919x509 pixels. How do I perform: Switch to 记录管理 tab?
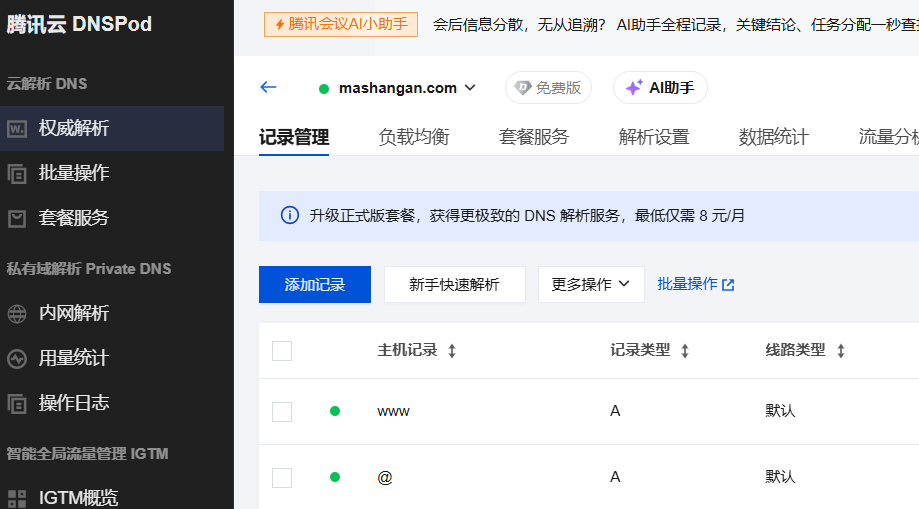click(x=294, y=137)
